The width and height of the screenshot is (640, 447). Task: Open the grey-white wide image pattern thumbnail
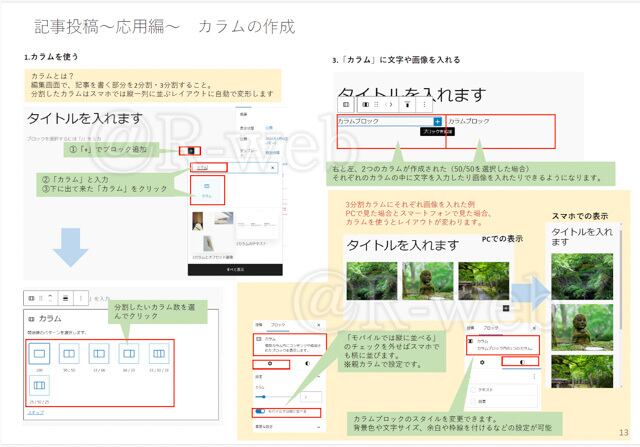tap(224, 218)
